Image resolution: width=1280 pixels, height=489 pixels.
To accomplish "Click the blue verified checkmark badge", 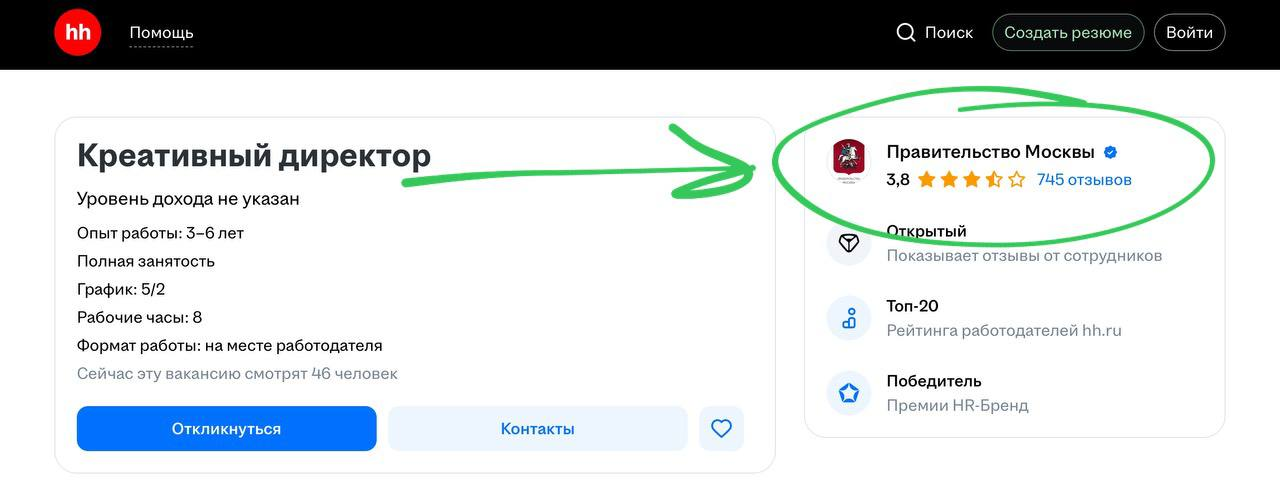I will tap(1110, 152).
